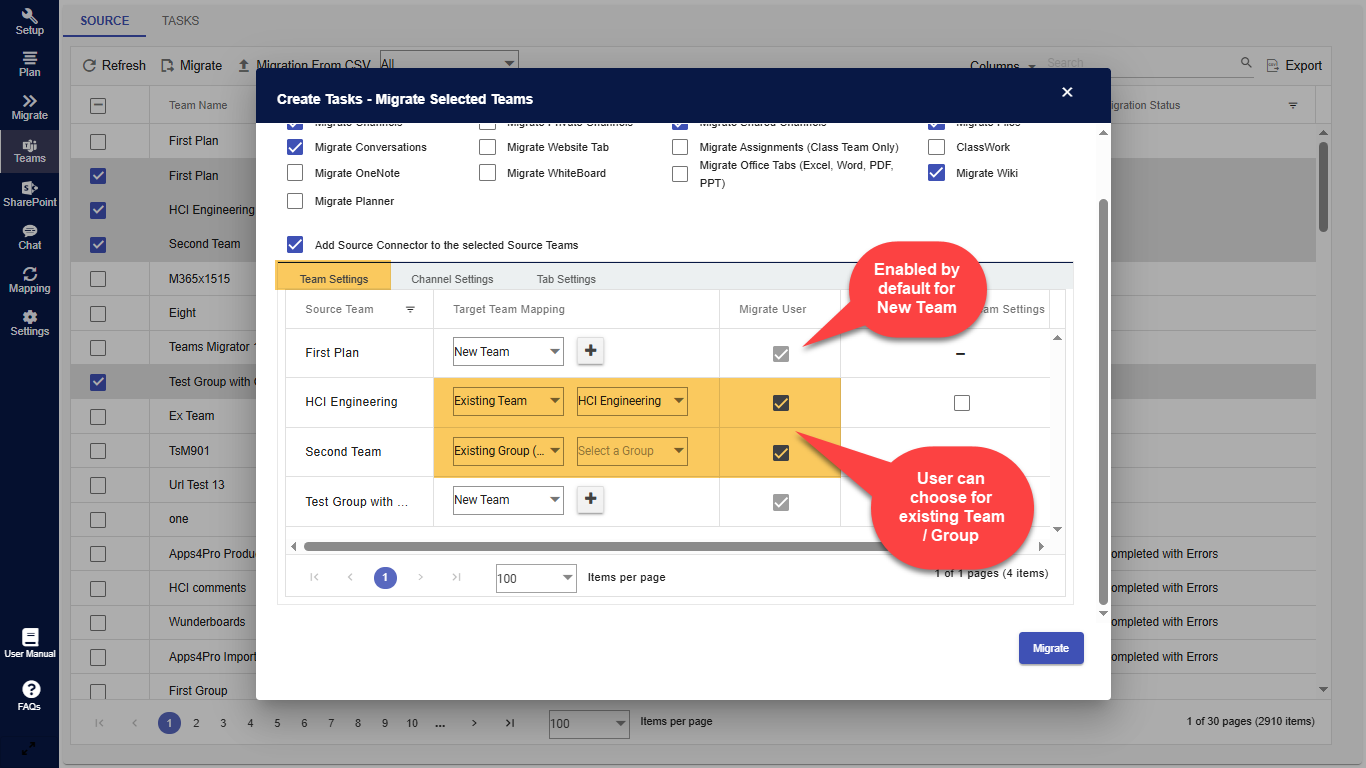The image size is (1366, 768).
Task: Add mapping with plus button for Test Group row
Action: 590,499
